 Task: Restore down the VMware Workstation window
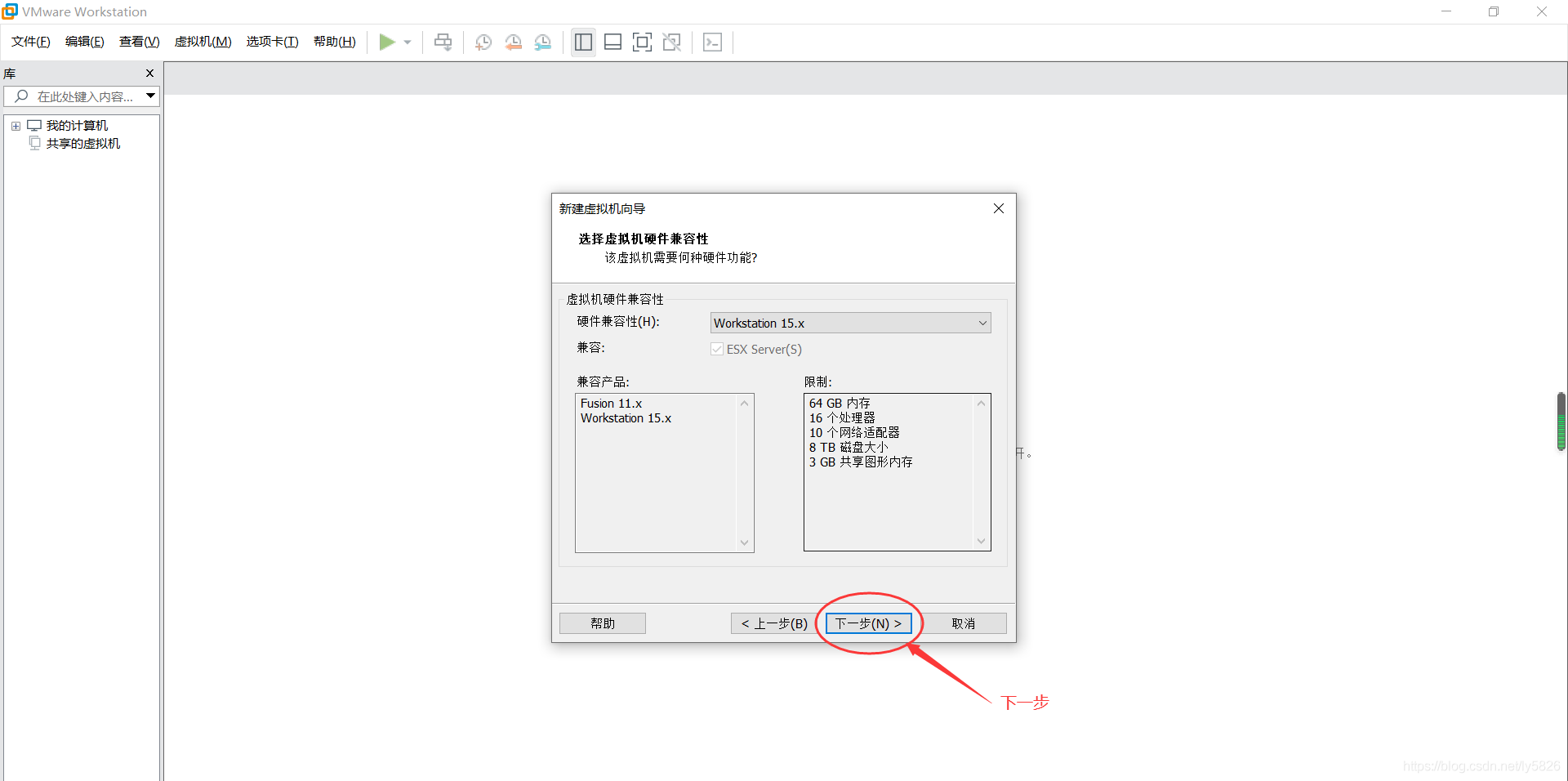click(x=1494, y=11)
